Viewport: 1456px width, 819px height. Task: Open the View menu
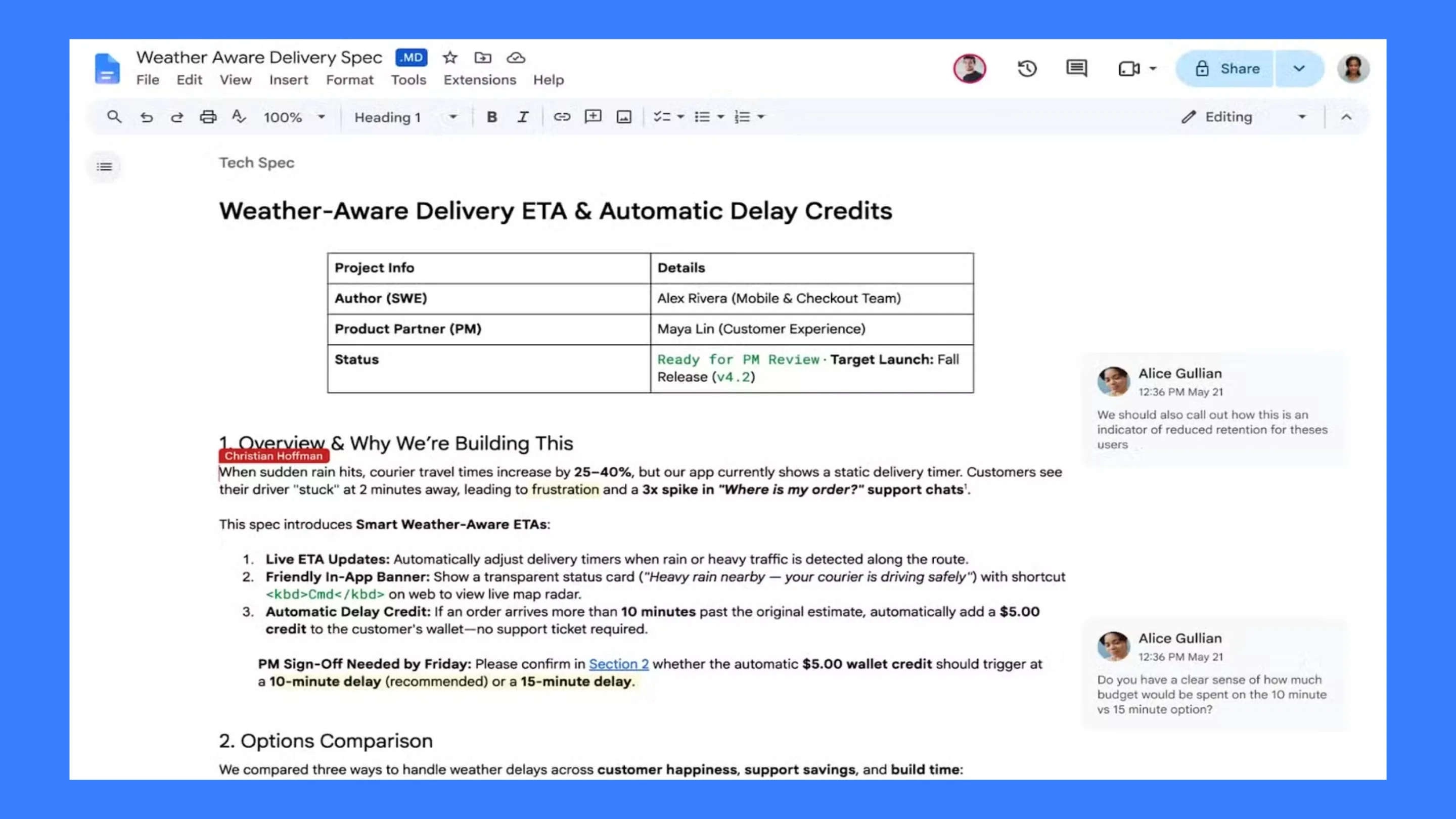point(236,80)
